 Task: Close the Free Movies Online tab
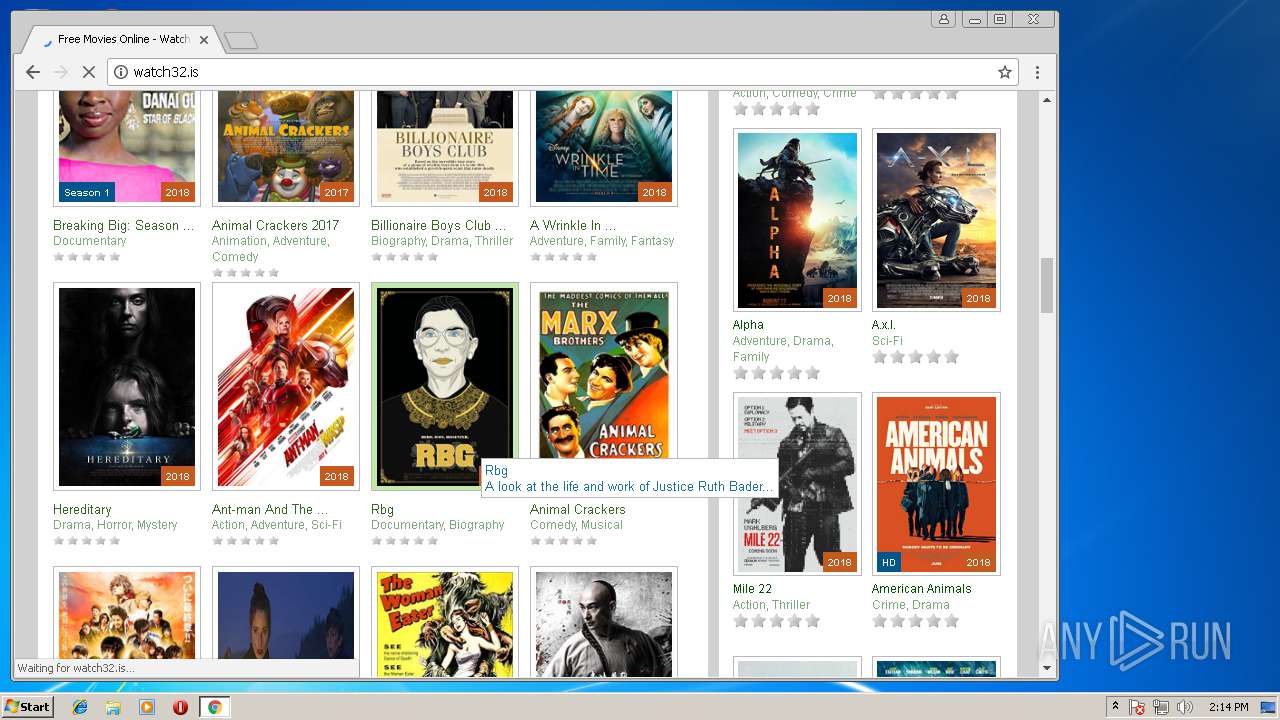204,40
